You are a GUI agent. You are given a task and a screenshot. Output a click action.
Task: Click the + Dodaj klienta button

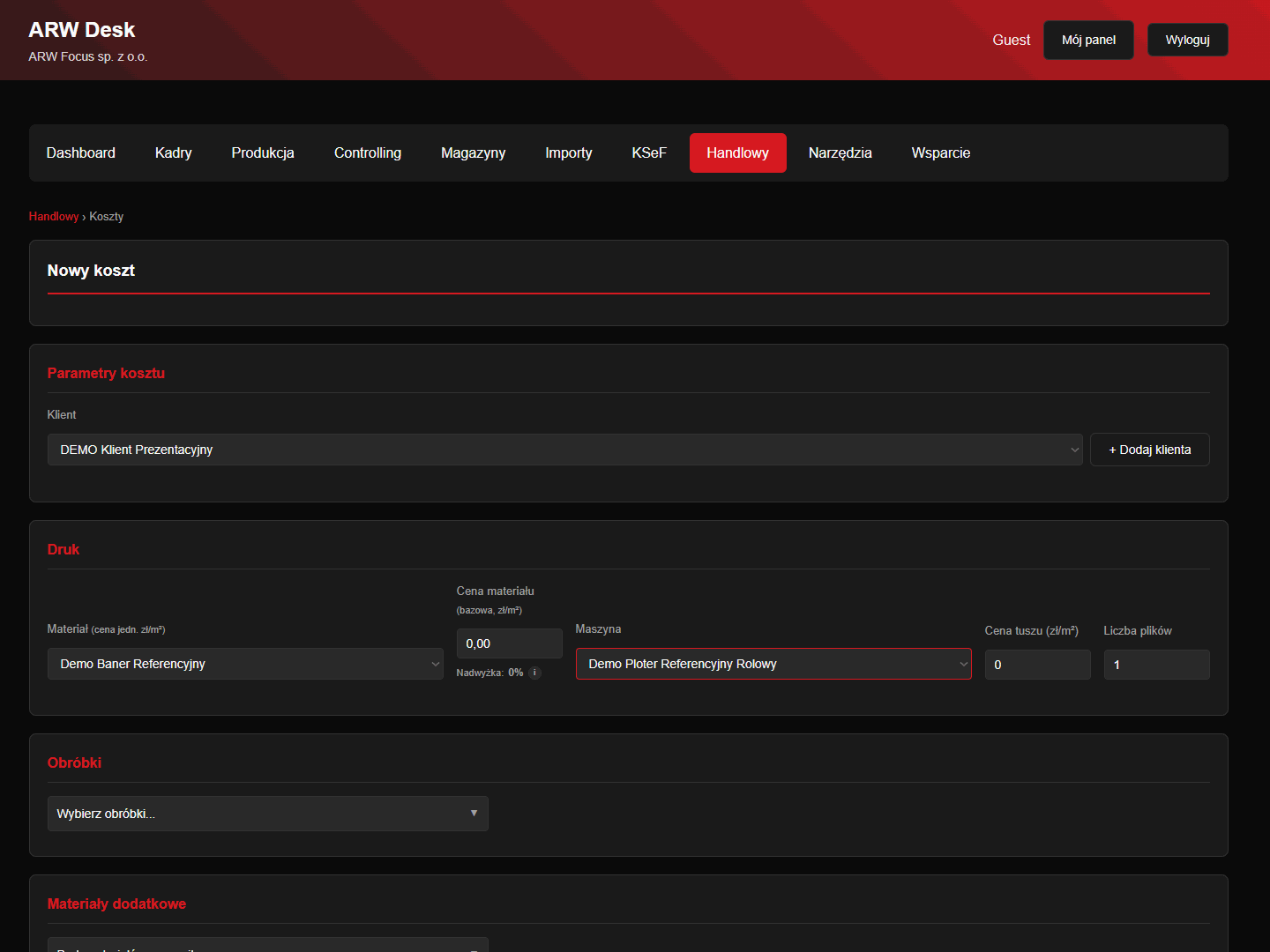(1150, 450)
